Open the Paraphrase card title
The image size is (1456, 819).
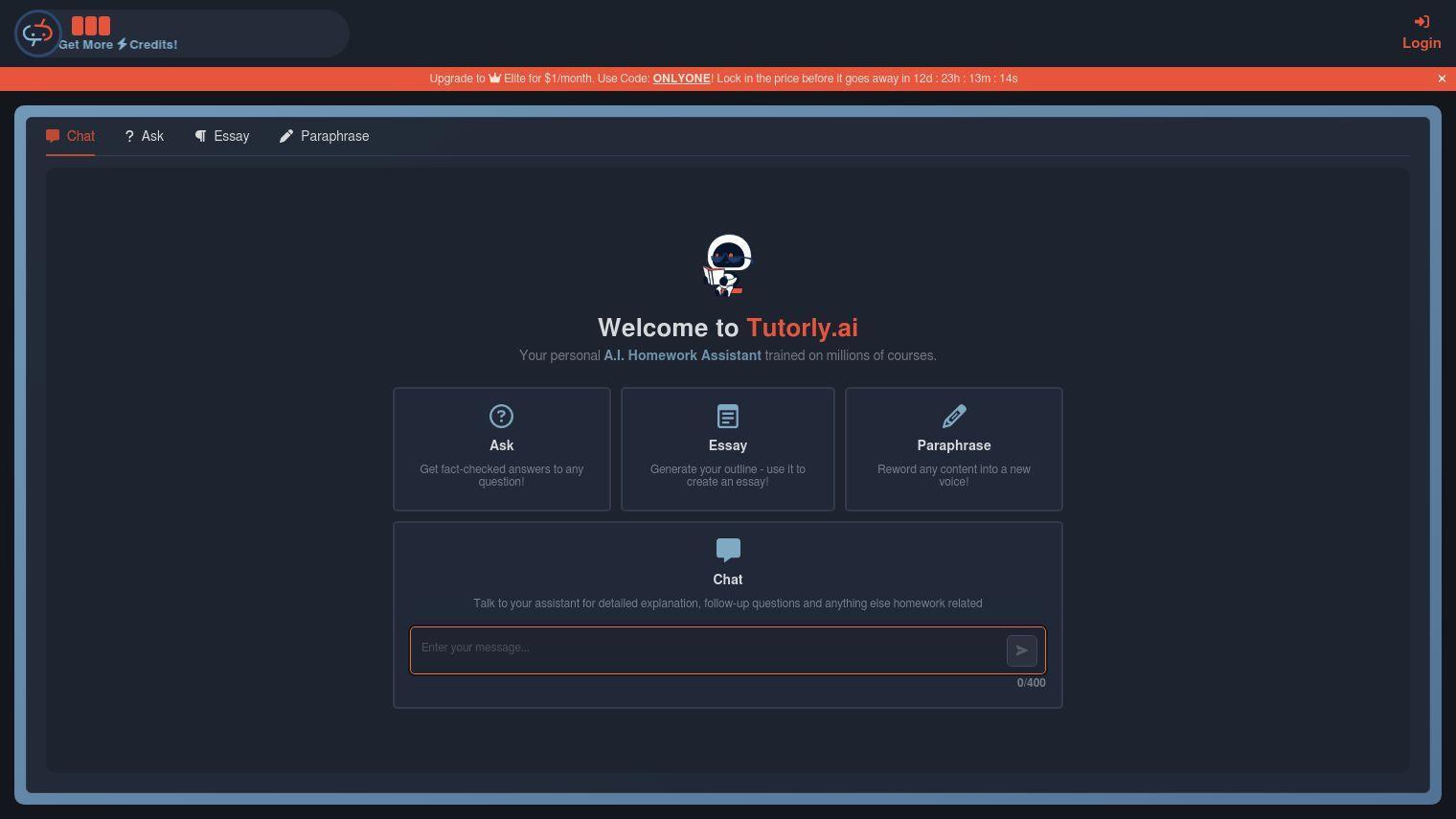[954, 445]
